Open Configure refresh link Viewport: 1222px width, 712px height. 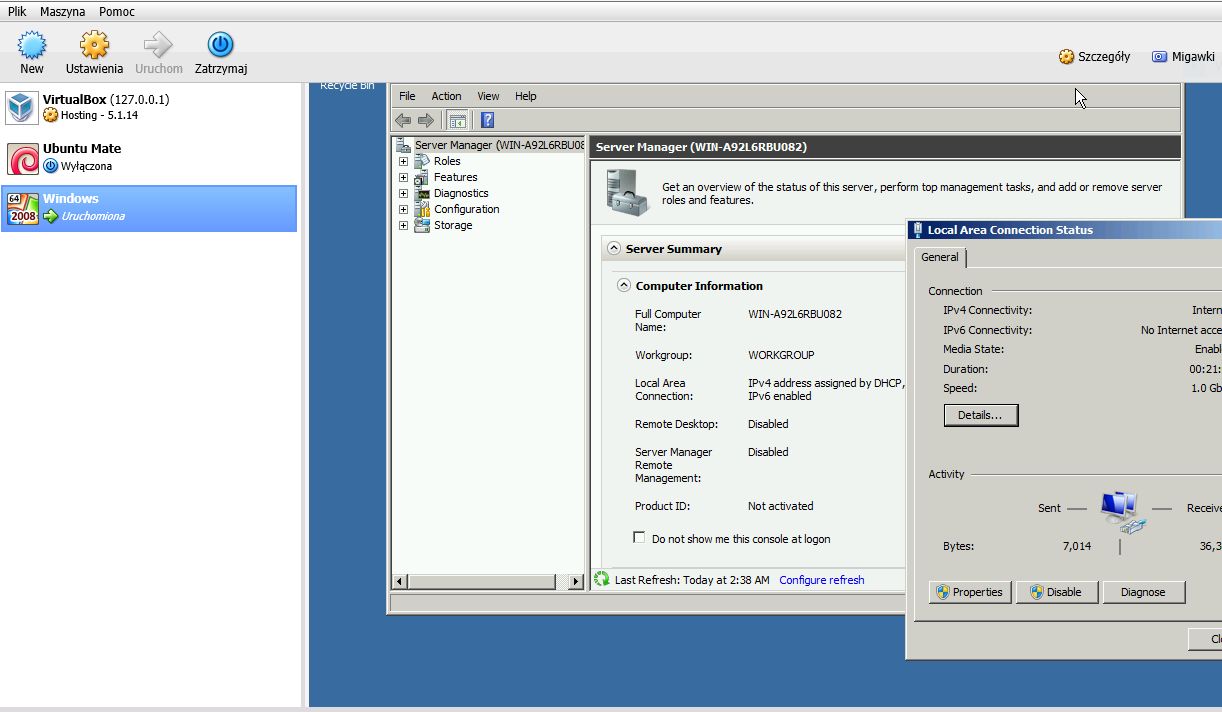click(x=822, y=580)
